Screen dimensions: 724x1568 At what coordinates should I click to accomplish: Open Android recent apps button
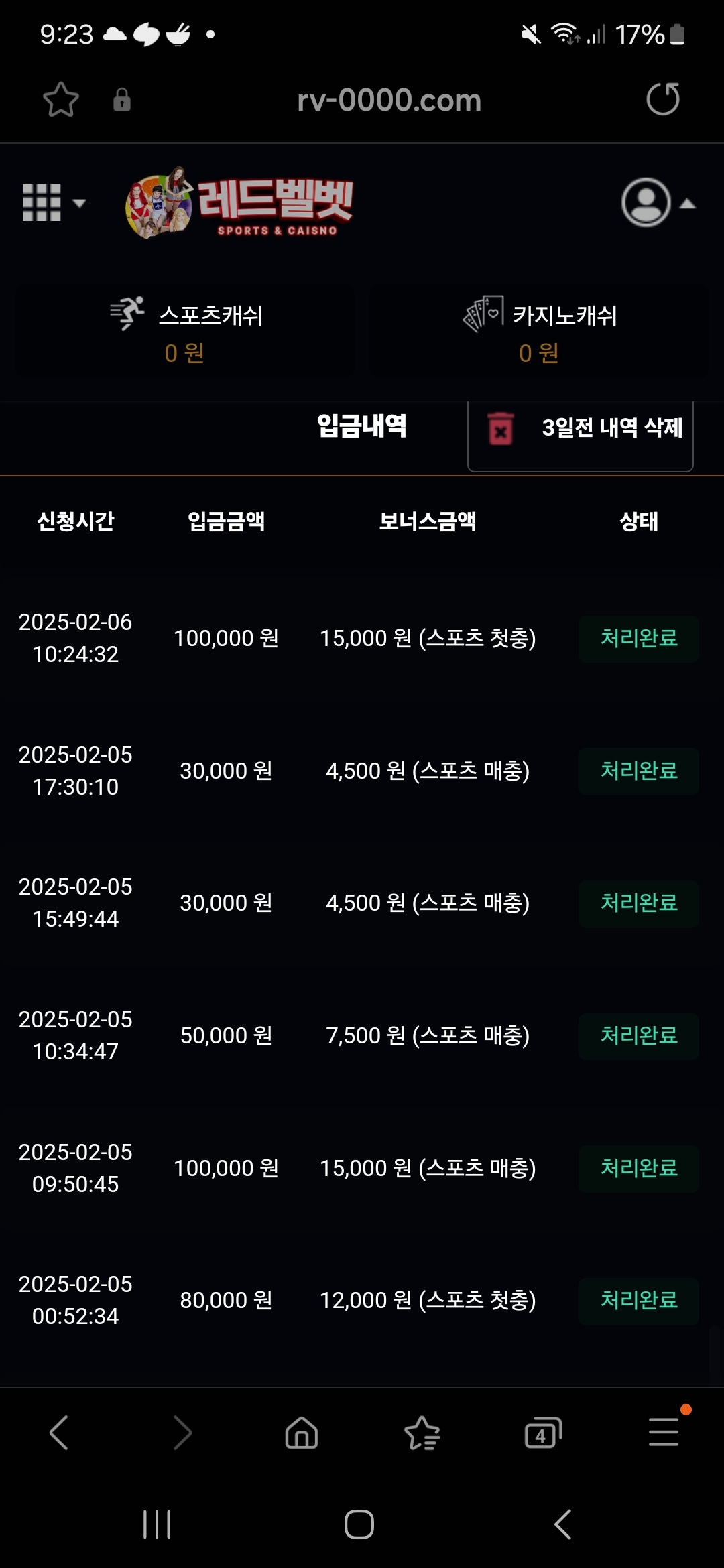(x=157, y=1524)
